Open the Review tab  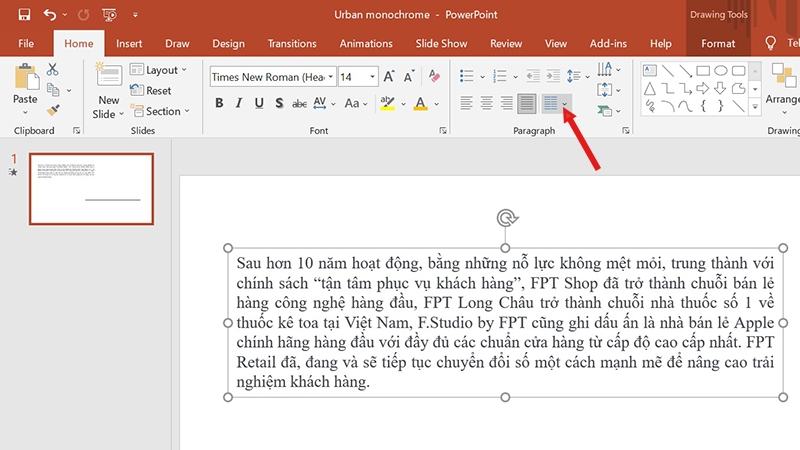[506, 44]
